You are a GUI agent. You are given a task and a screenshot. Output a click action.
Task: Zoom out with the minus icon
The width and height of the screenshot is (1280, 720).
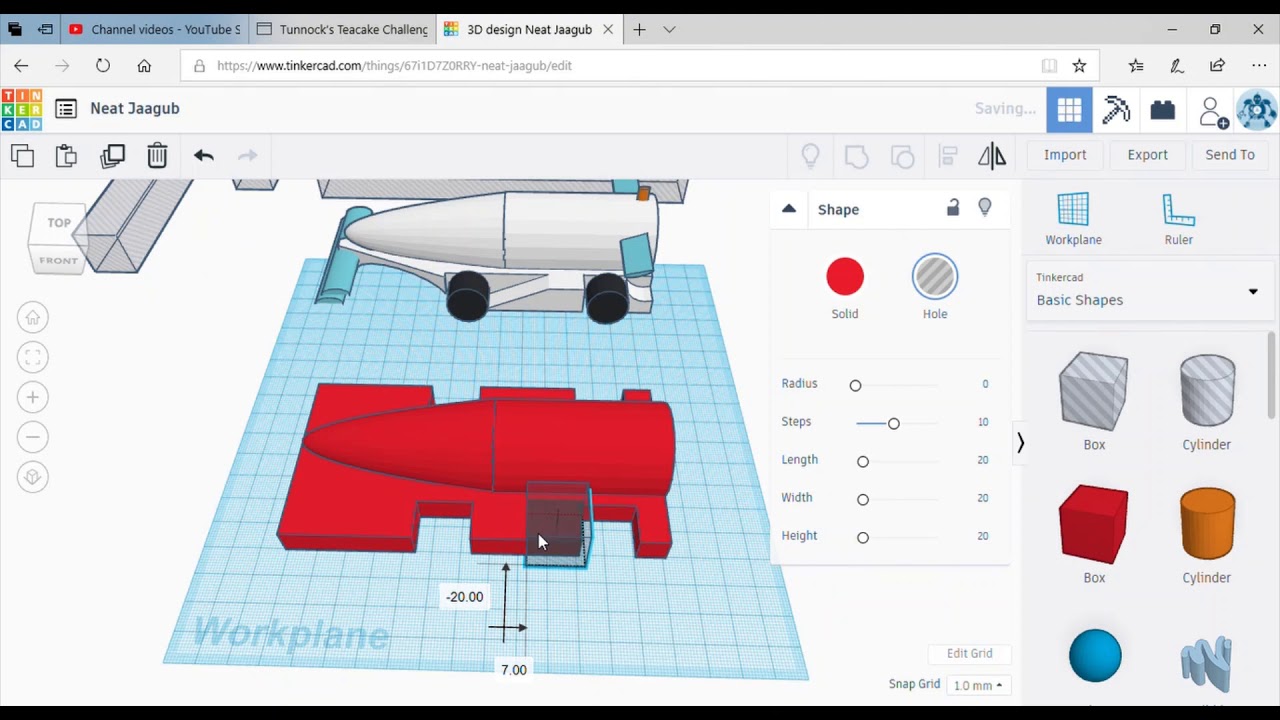point(32,437)
